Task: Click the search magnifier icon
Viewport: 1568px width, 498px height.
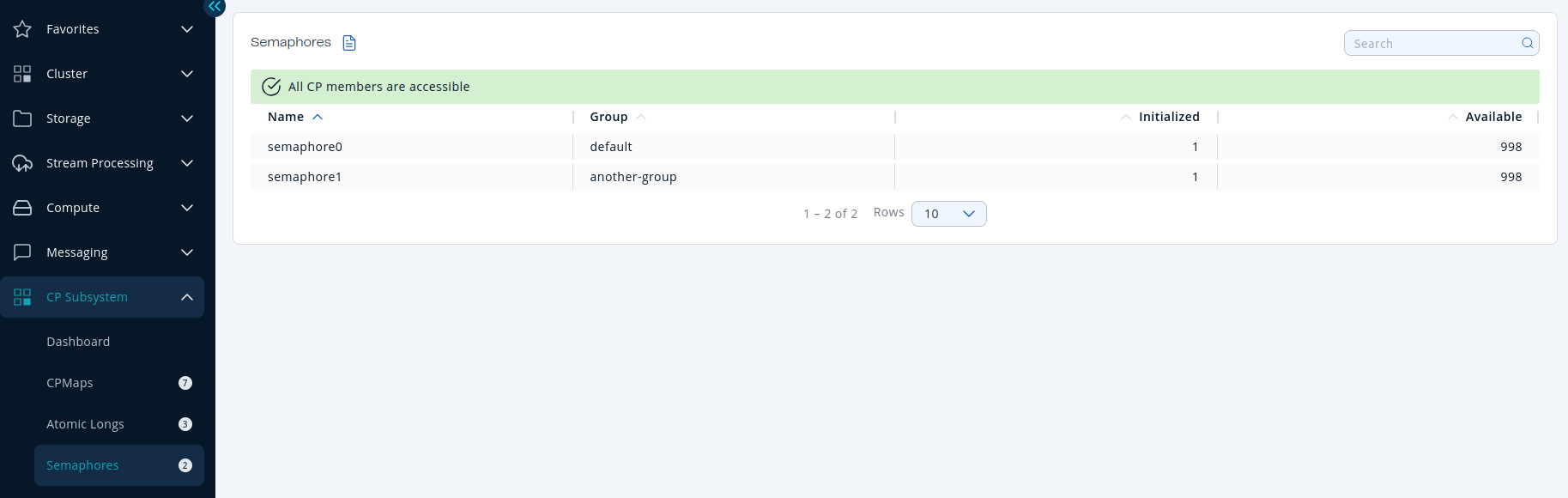Action: [x=1528, y=43]
